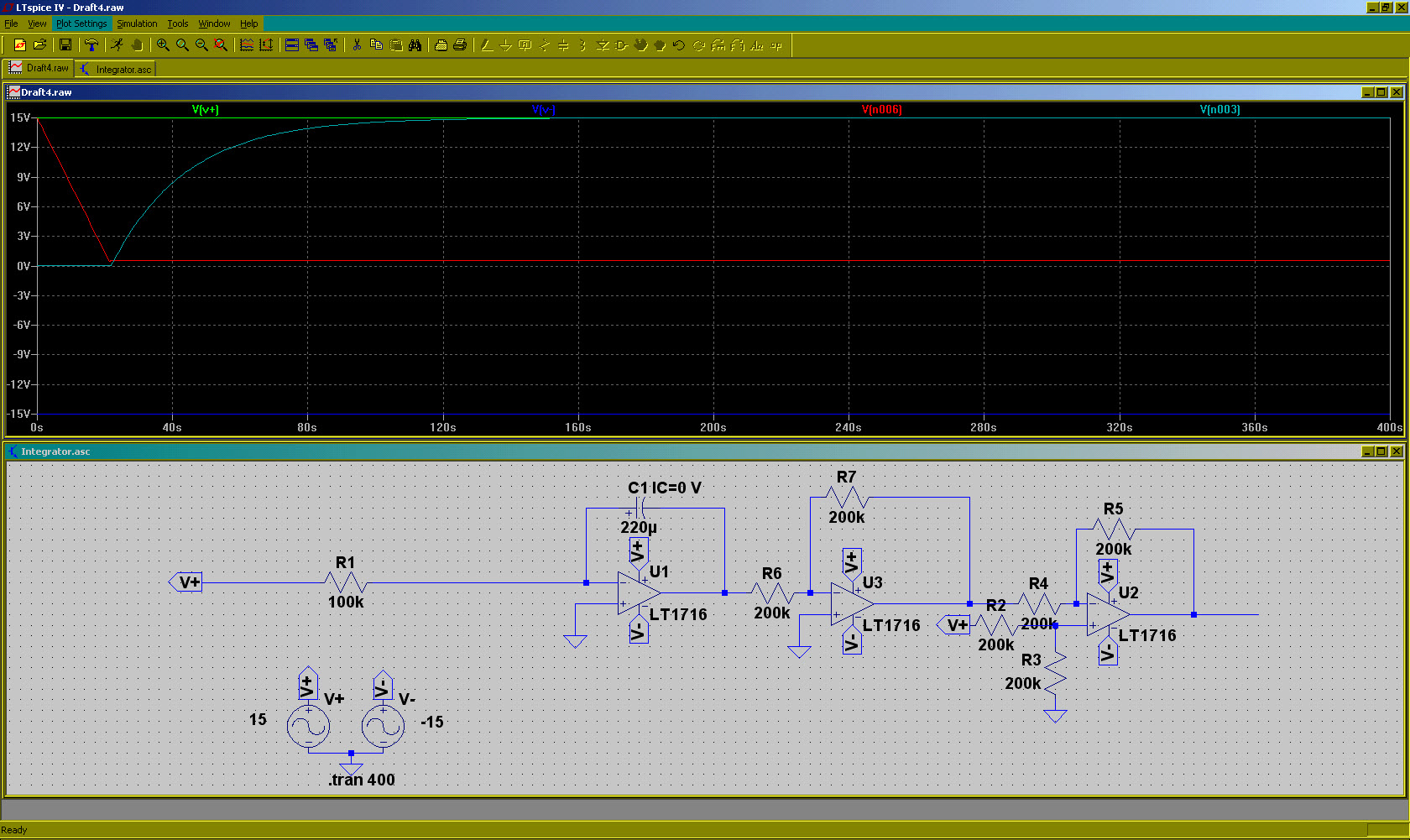1410x840 pixels.
Task: Click the Find binoculars icon
Action: click(415, 45)
